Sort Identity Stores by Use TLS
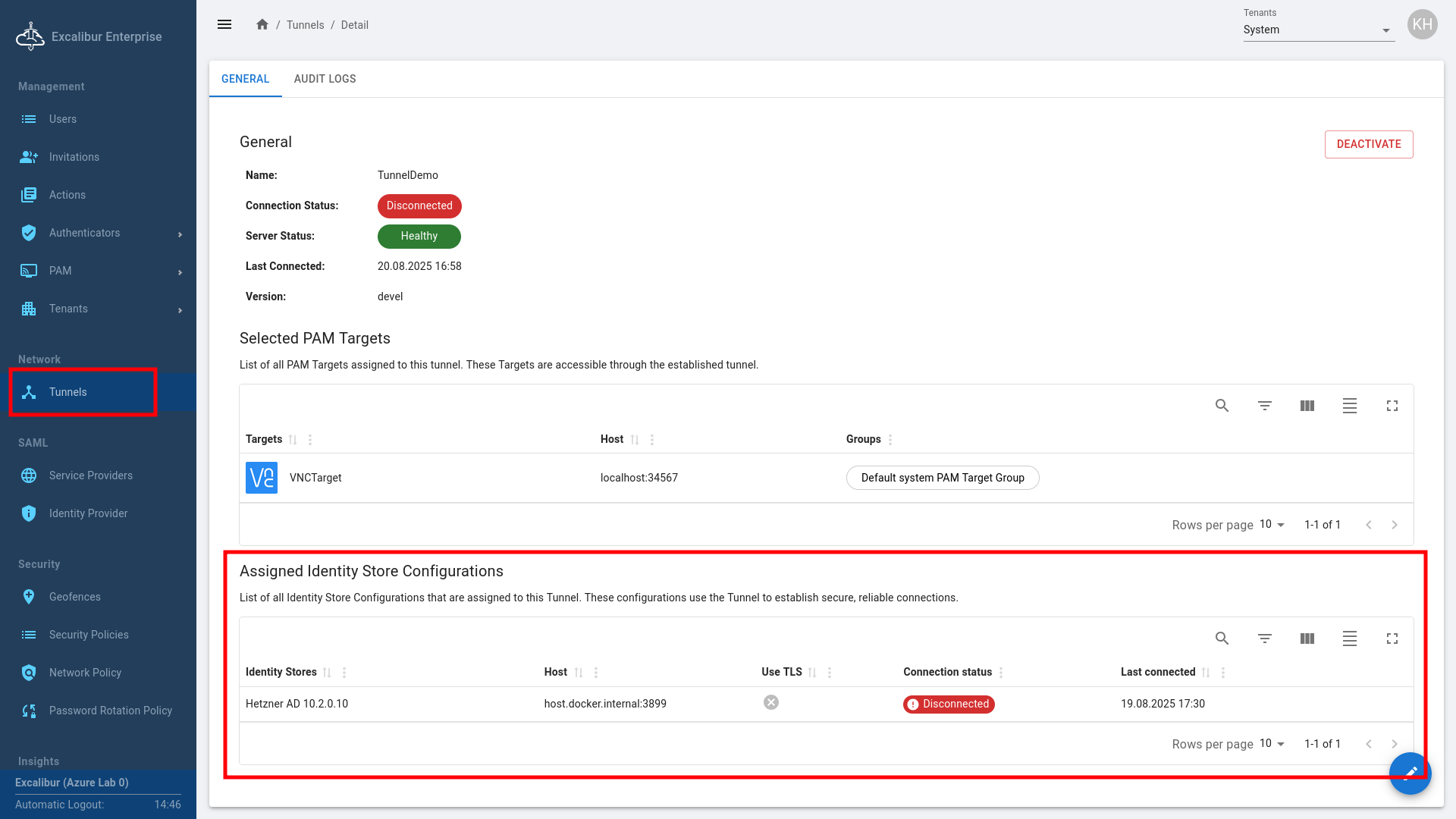 coord(812,673)
